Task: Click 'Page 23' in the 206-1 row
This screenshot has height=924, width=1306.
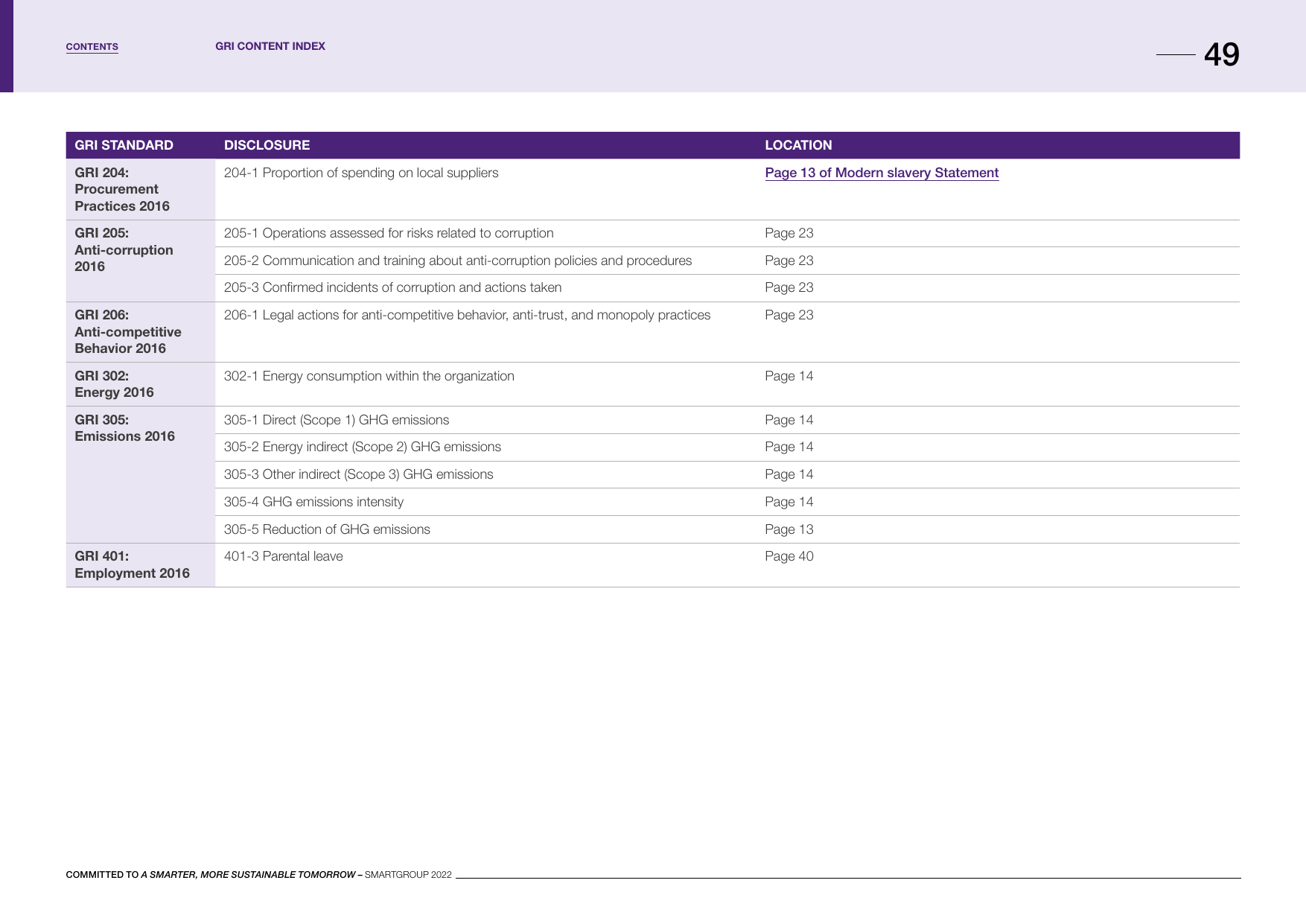Action: 789,315
